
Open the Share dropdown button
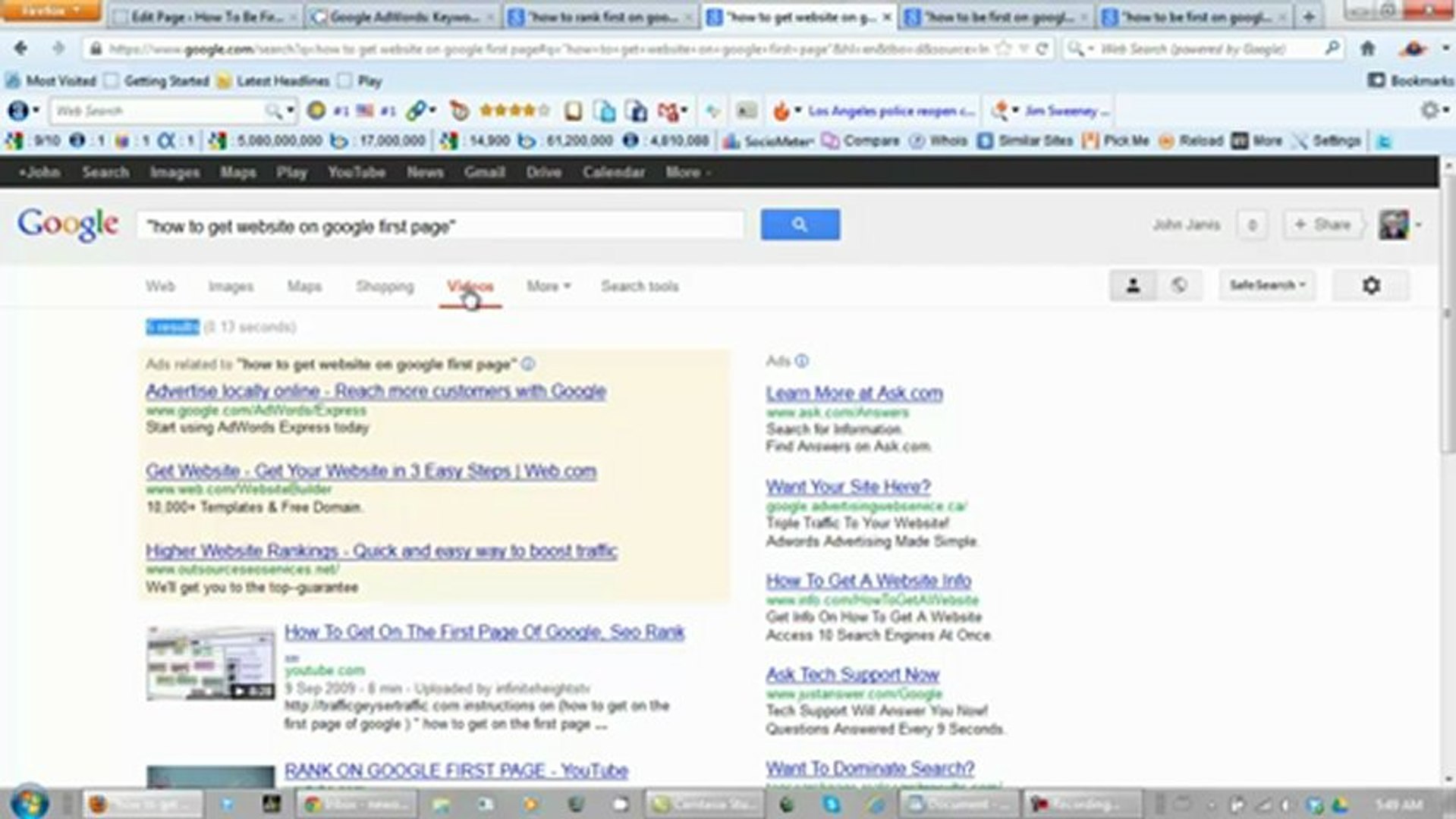[1322, 224]
